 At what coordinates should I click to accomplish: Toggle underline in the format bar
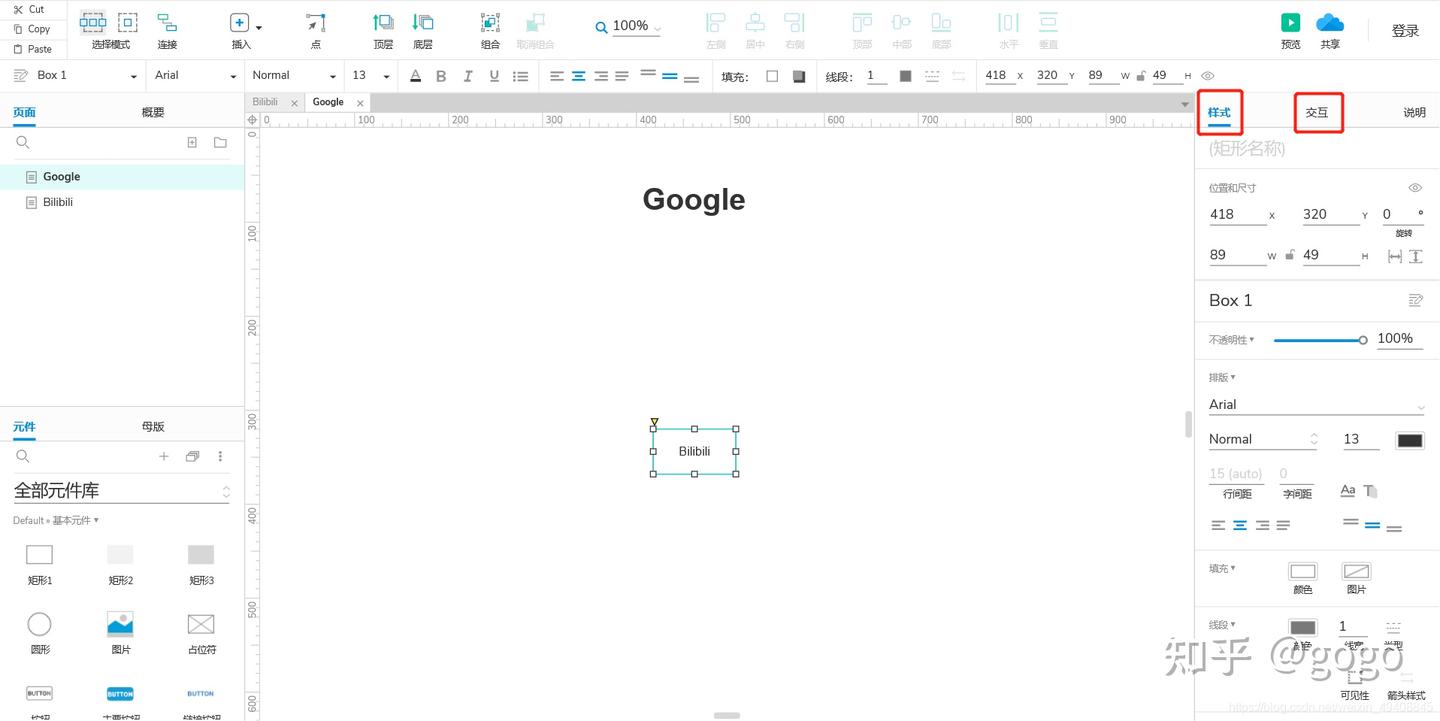[x=494, y=76]
